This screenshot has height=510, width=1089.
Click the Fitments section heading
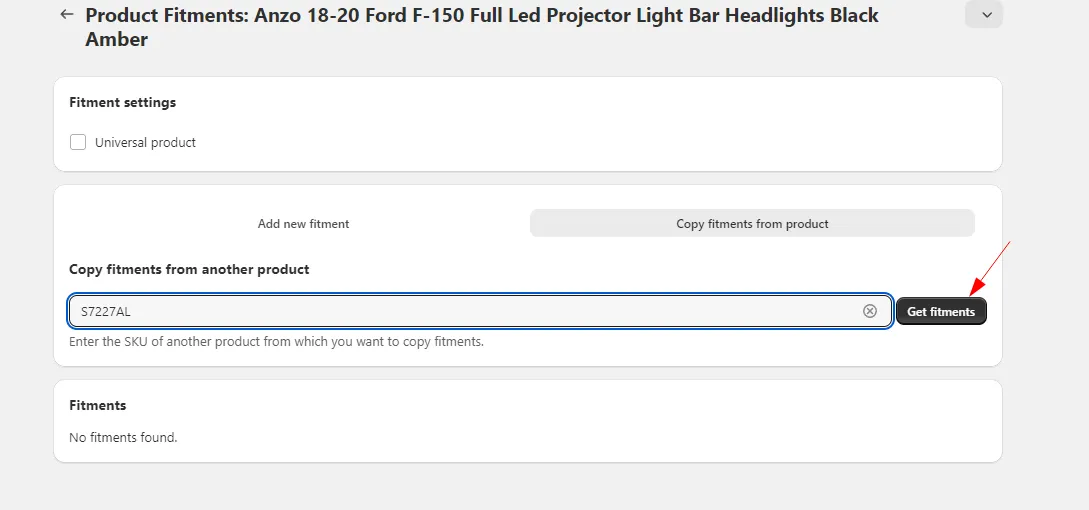pyautogui.click(x=98, y=405)
